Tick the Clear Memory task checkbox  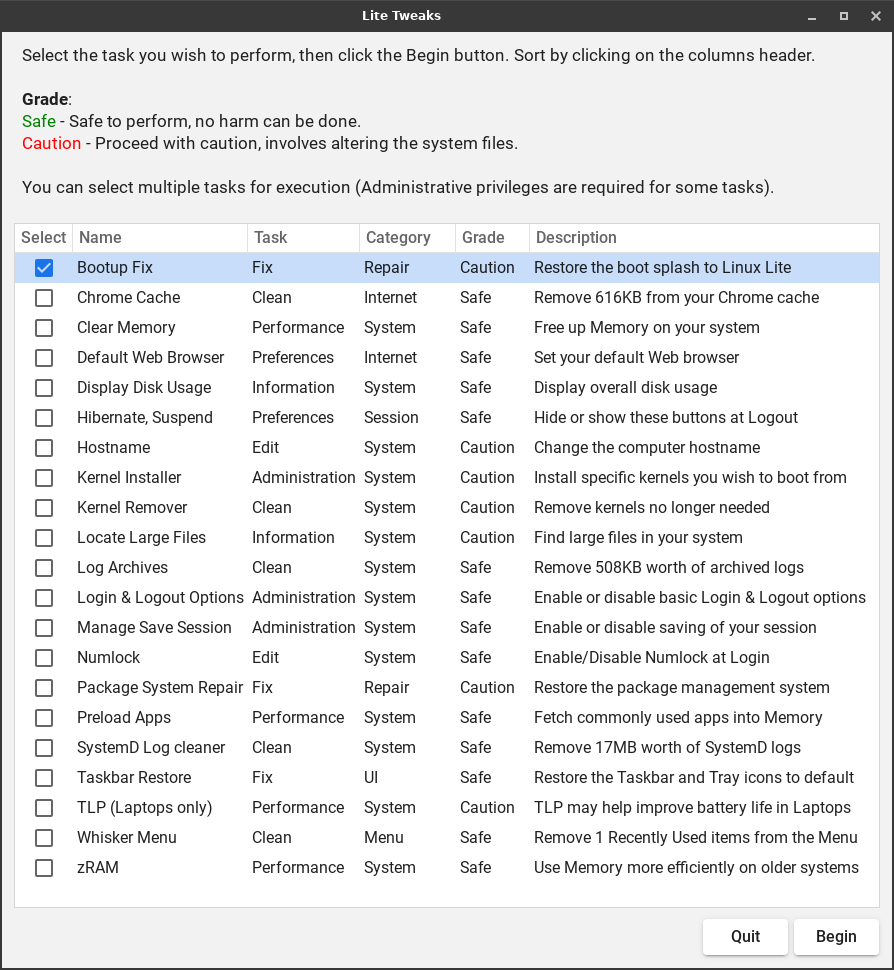point(44,328)
